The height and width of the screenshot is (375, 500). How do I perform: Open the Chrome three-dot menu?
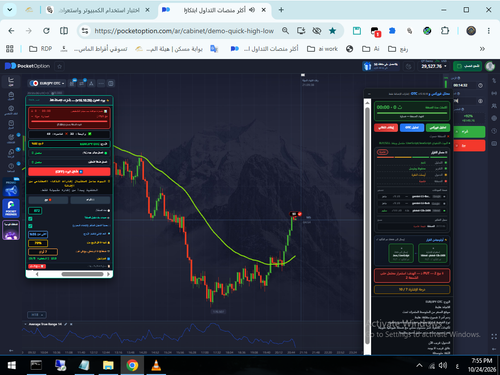click(x=489, y=31)
